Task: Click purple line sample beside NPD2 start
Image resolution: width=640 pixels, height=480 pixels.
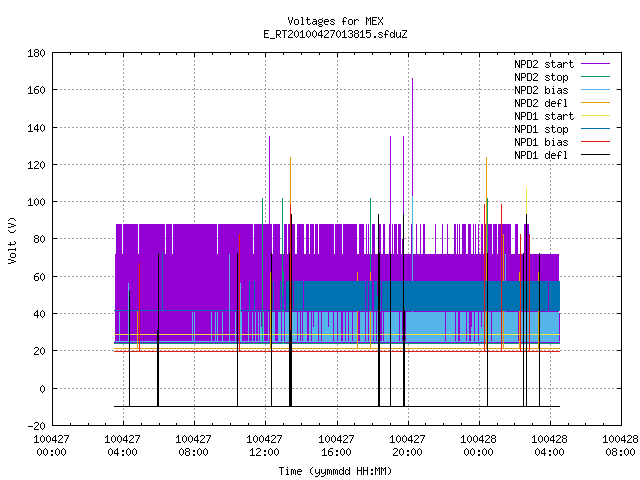Action: [x=595, y=64]
